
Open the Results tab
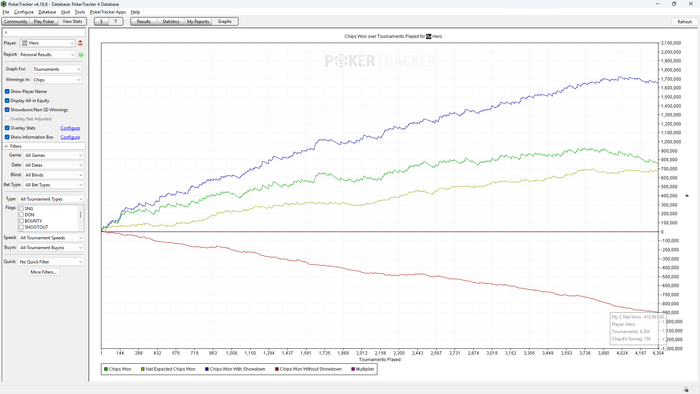pos(144,21)
